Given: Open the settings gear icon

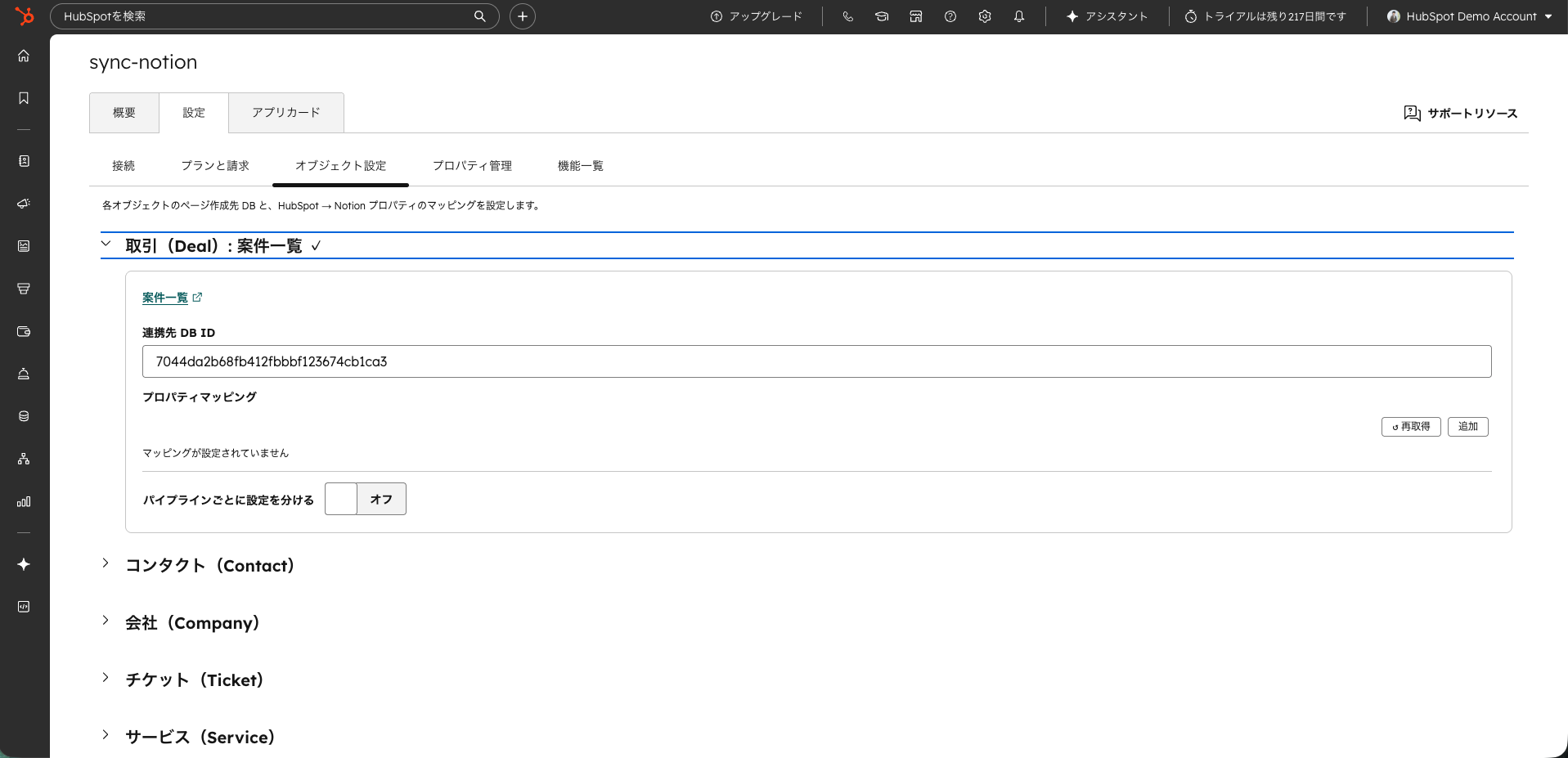Looking at the screenshot, I should [x=985, y=16].
